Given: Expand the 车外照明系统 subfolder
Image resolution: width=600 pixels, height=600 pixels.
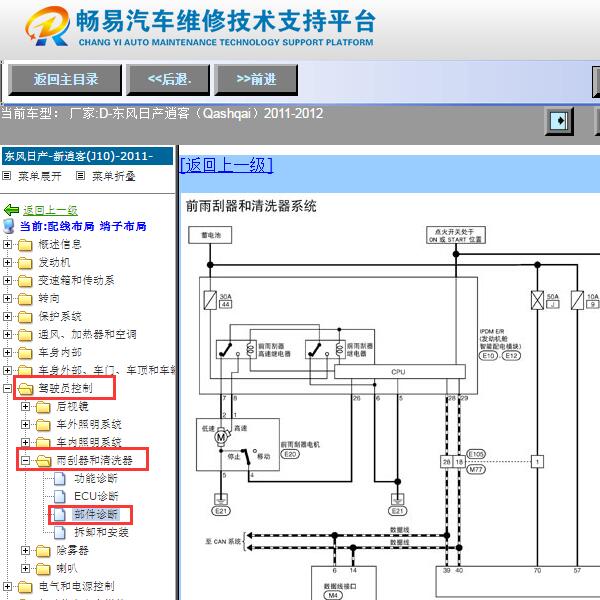Looking at the screenshot, I should pyautogui.click(x=25, y=424).
